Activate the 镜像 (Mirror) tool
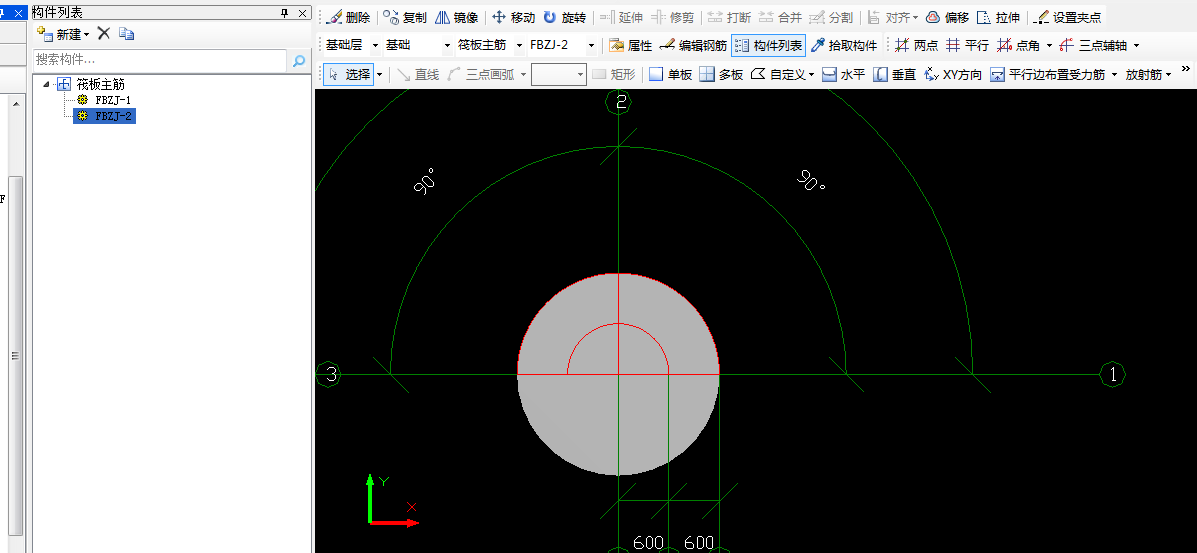 tap(457, 17)
